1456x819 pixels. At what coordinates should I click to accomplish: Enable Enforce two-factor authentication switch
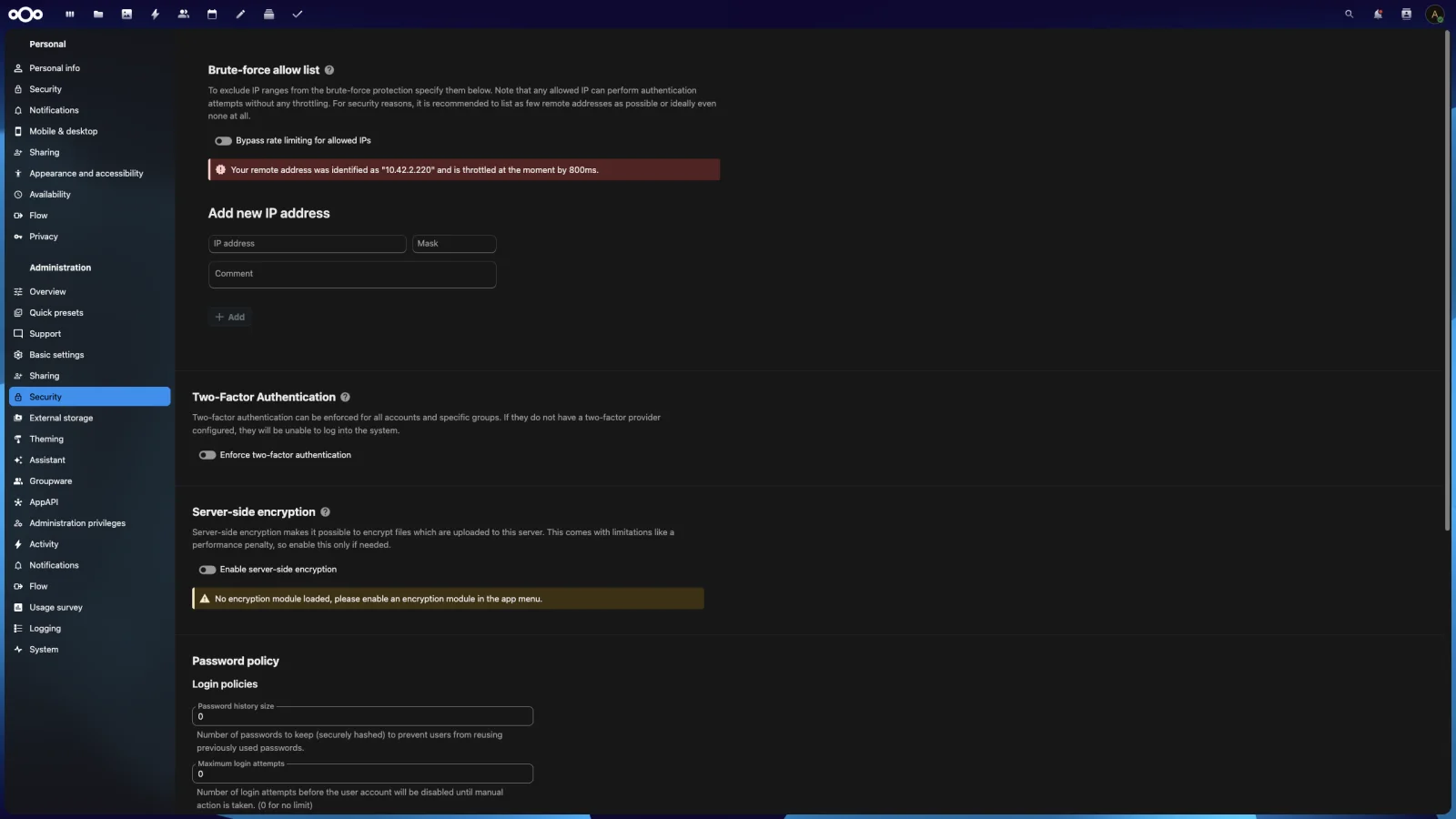coord(207,455)
